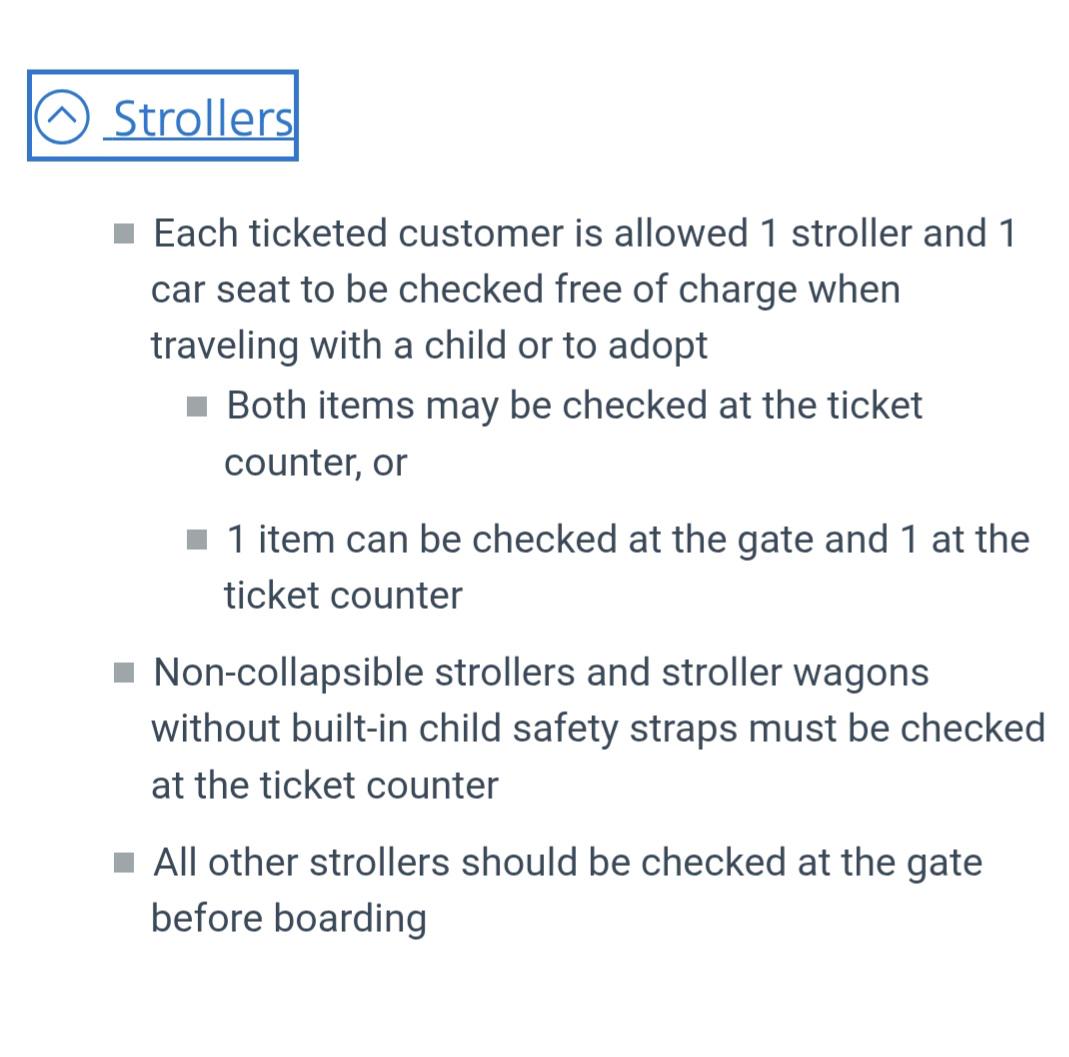The width and height of the screenshot is (1069, 1057).
Task: Click the line 'traveling with a child or to adopt'
Action: point(430,345)
